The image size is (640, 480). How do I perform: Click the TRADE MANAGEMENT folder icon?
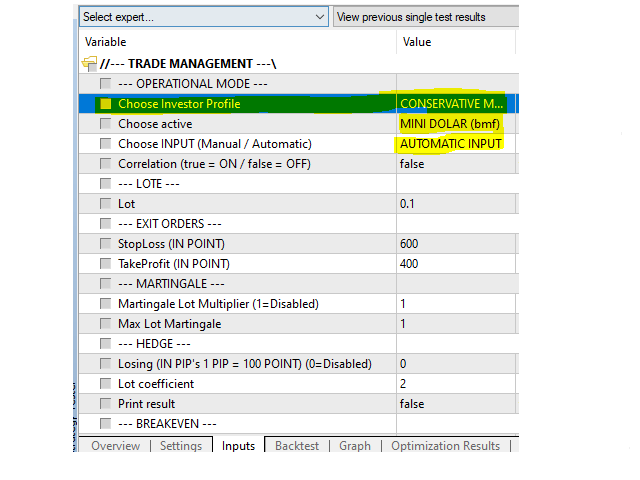[89, 64]
